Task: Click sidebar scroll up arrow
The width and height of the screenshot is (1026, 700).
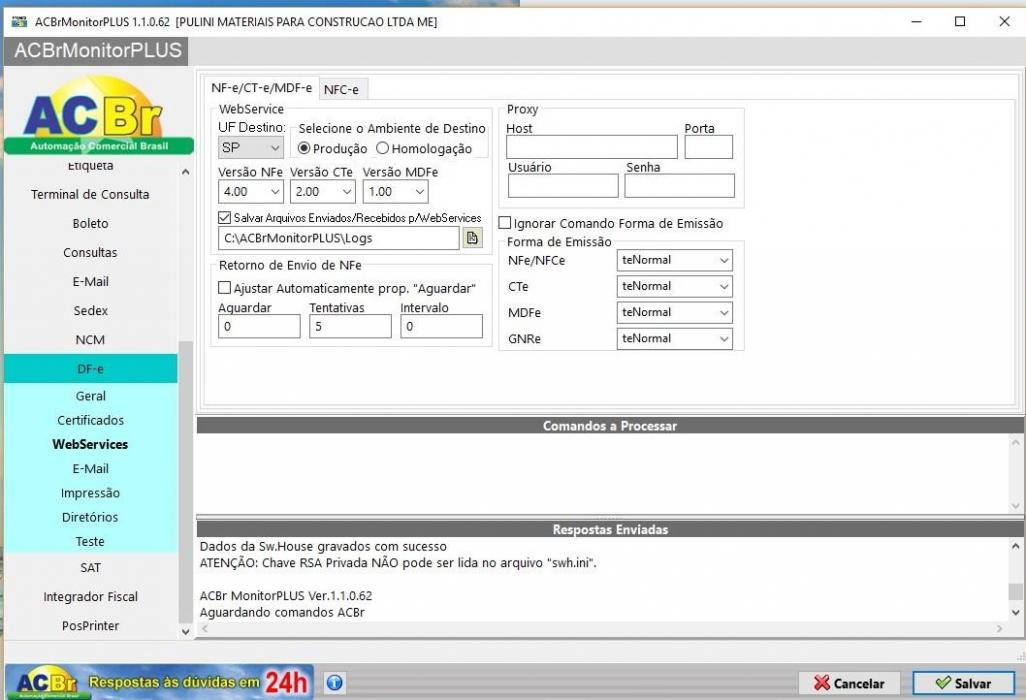Action: (x=185, y=172)
